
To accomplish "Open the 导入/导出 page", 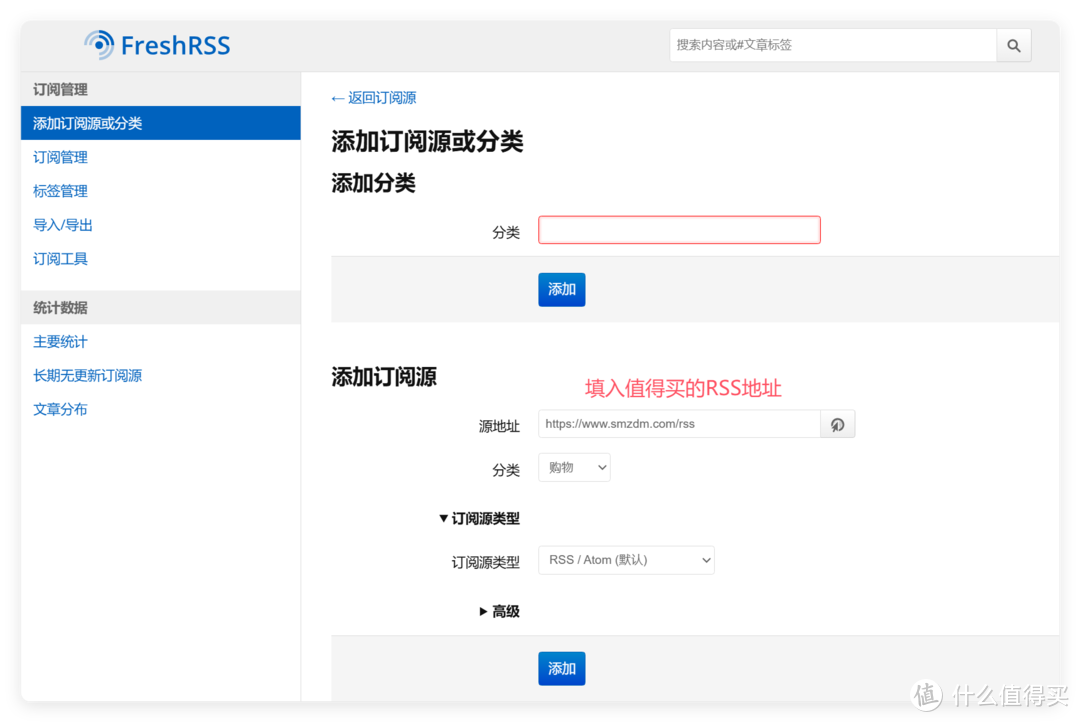I will [x=62, y=225].
